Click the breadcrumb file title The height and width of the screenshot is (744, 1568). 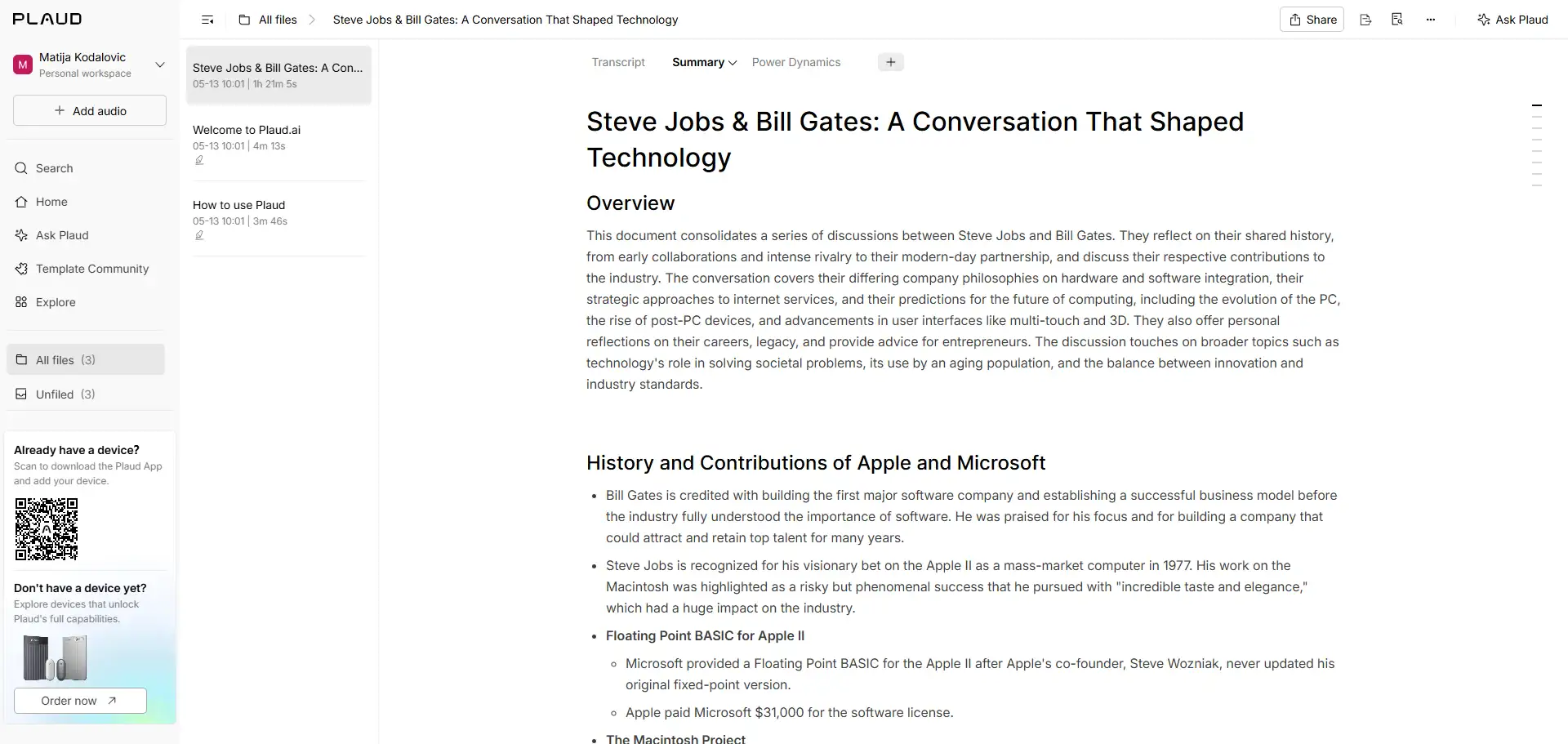click(x=506, y=20)
